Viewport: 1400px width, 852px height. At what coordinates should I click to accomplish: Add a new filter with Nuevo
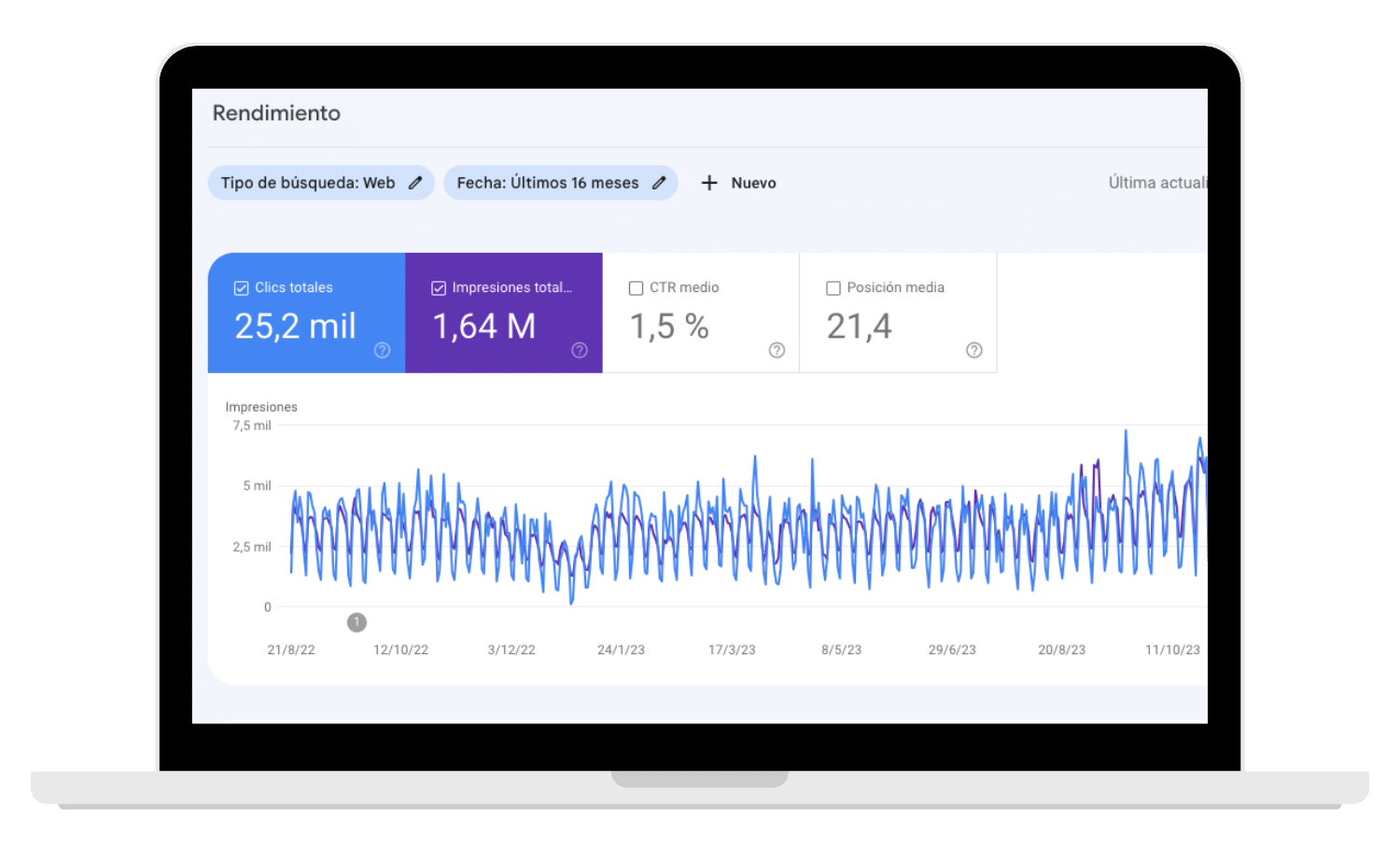[738, 183]
